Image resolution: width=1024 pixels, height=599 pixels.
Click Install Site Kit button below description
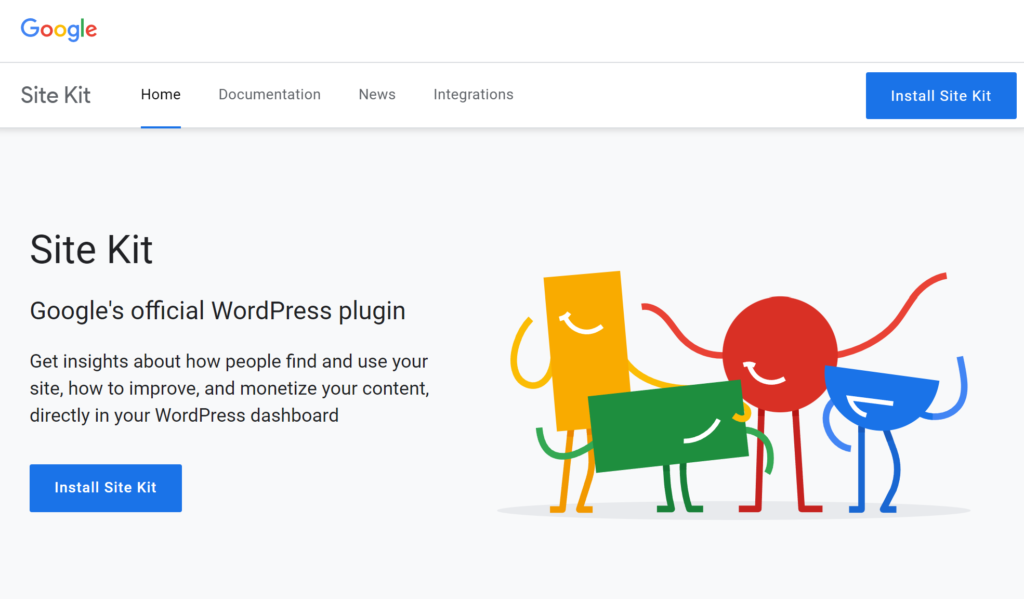[106, 488]
